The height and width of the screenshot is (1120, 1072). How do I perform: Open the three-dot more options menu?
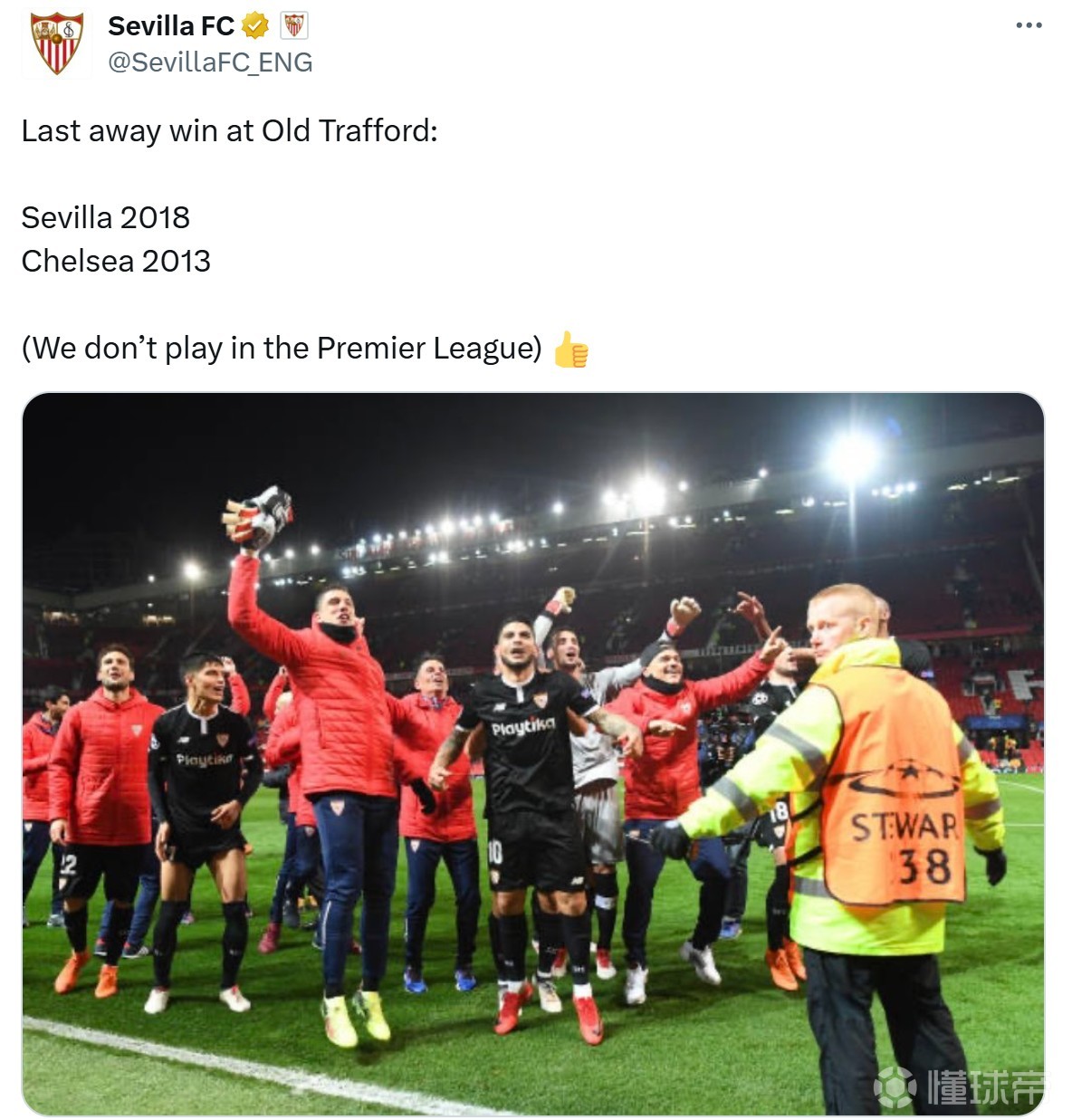coord(1029,25)
